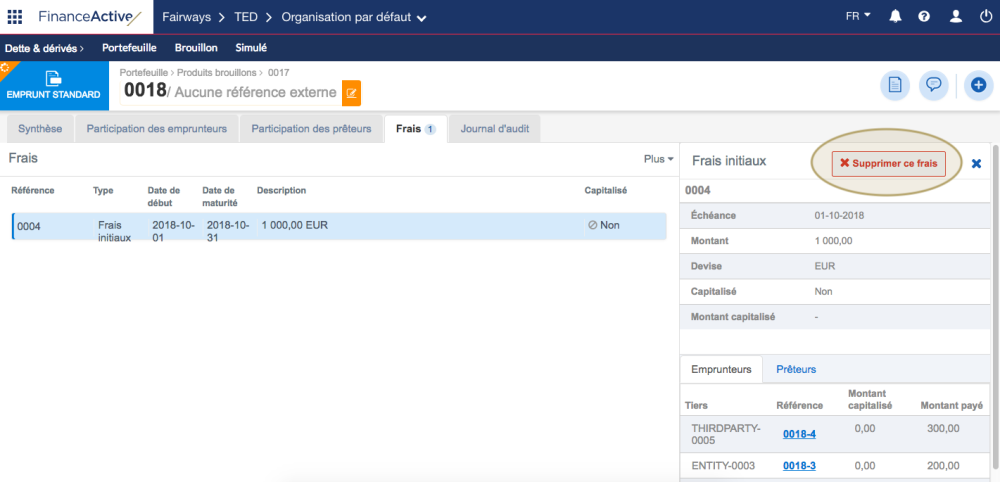Screen dimensions: 1000x482
Task: Open the user profile icon
Action: (x=955, y=17)
